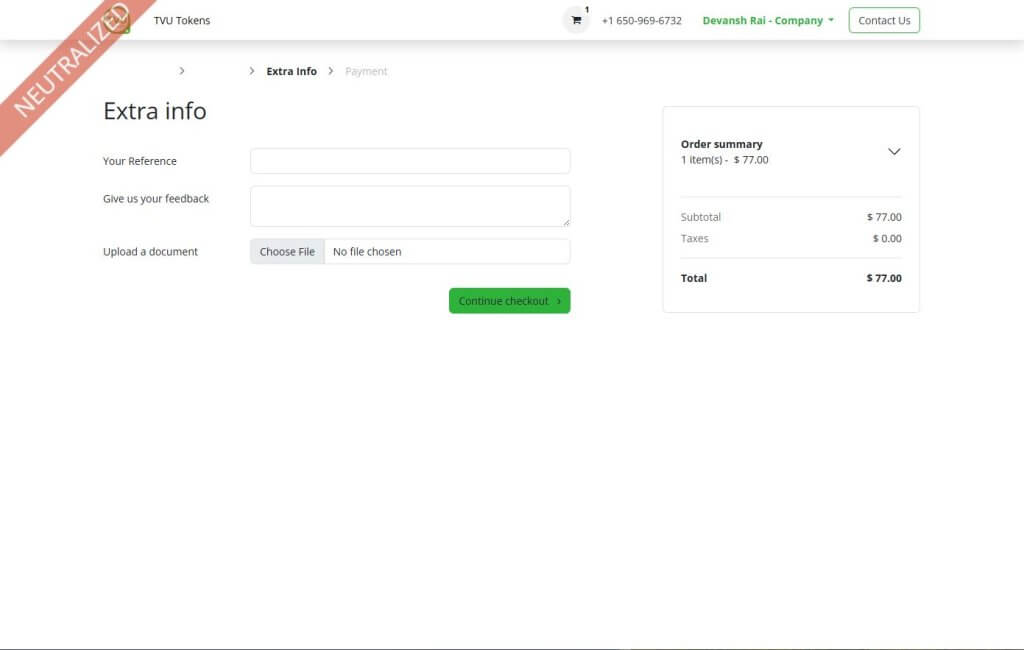Screen dimensions: 1024x650
Task: Click into the feedback text area
Action: click(x=410, y=206)
